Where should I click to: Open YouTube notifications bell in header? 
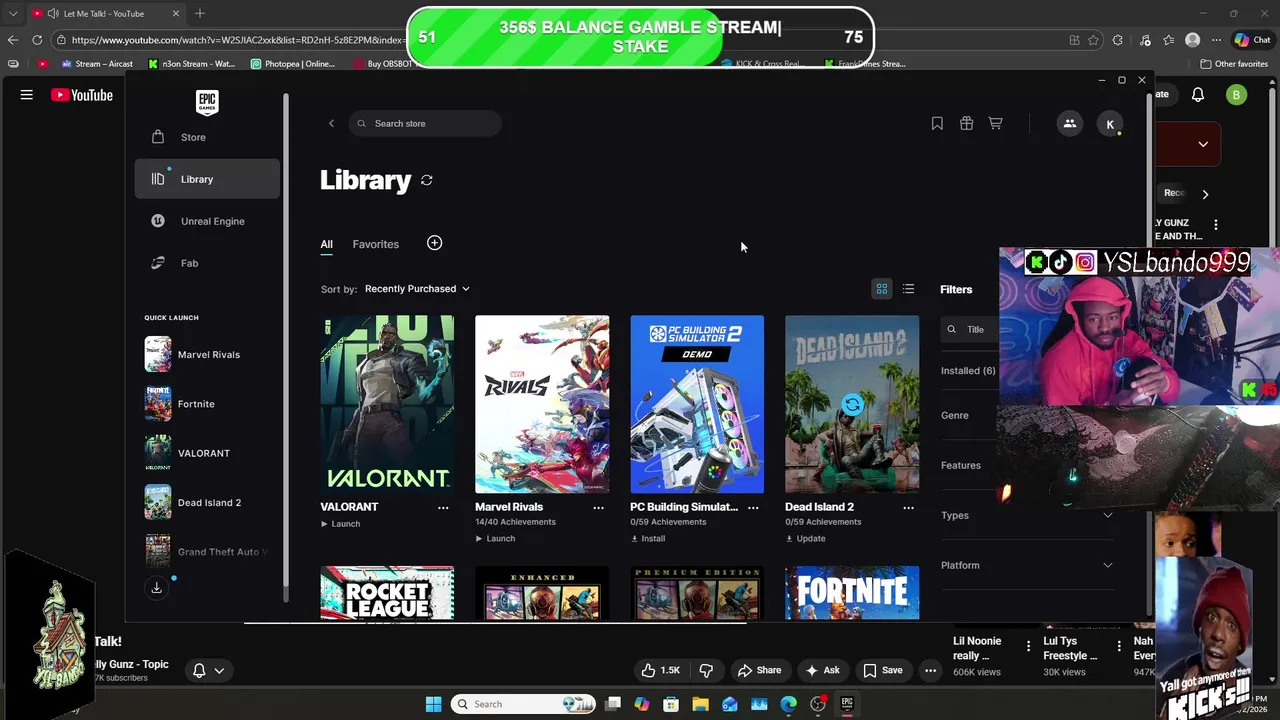(x=1198, y=95)
